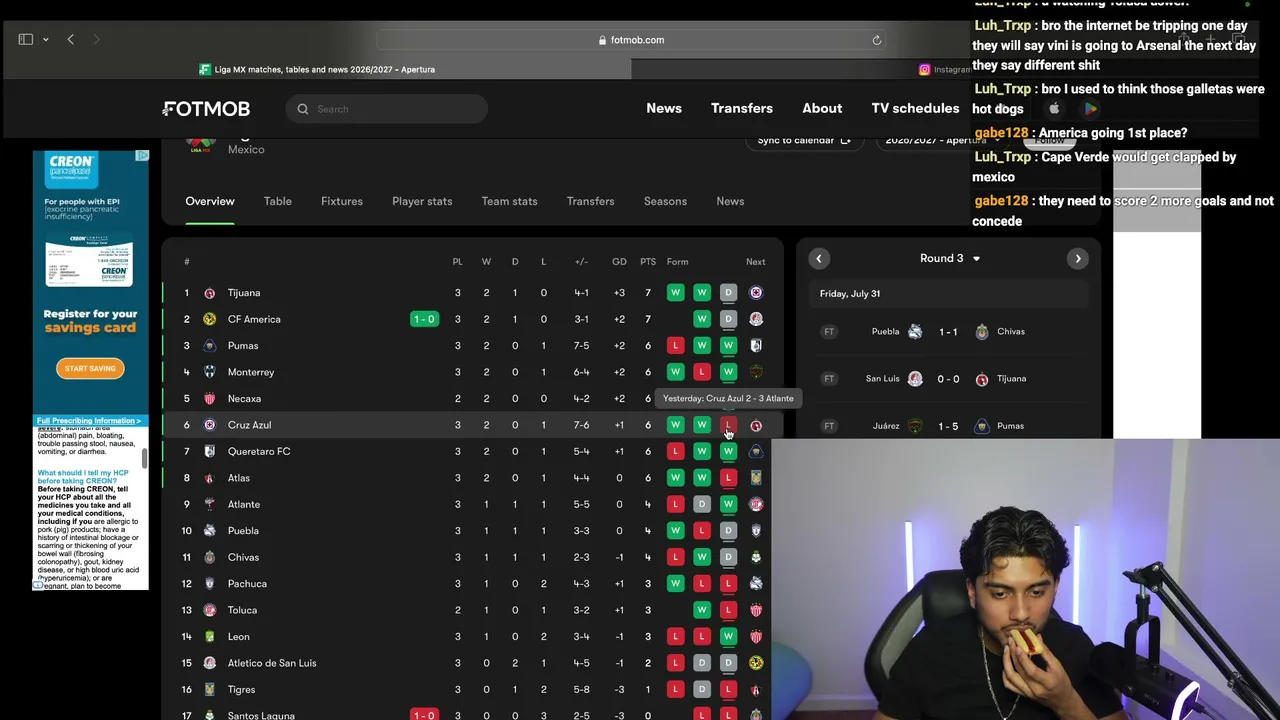This screenshot has width=1280, height=720.
Task: Open the Seasons tab
Action: click(665, 201)
